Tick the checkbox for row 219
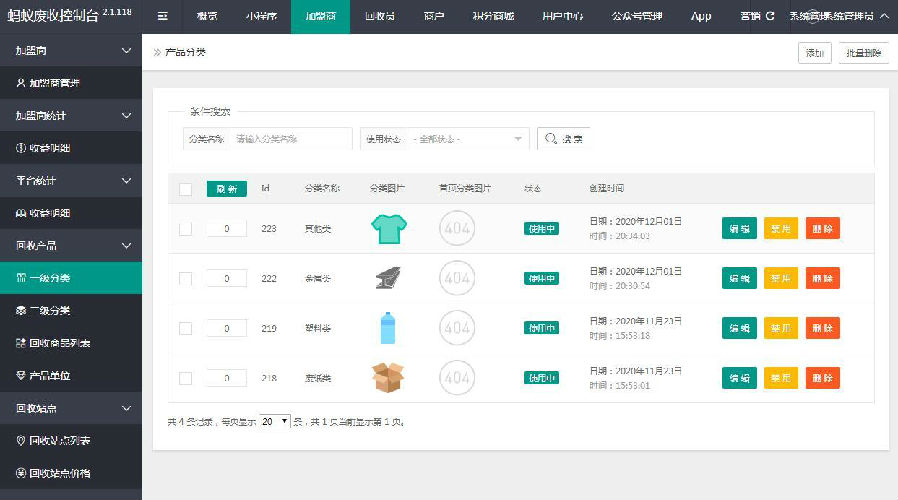The width and height of the screenshot is (898, 500). (x=186, y=329)
